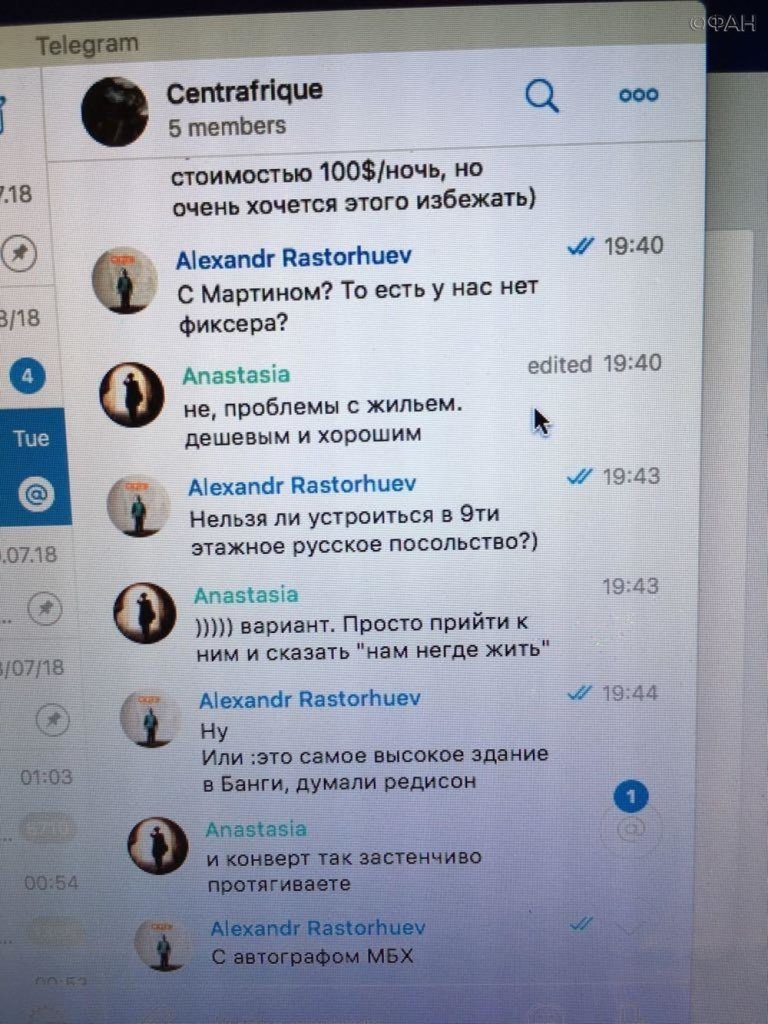Jump to mention via faded @ button
768x1024 pixels.
(630, 830)
